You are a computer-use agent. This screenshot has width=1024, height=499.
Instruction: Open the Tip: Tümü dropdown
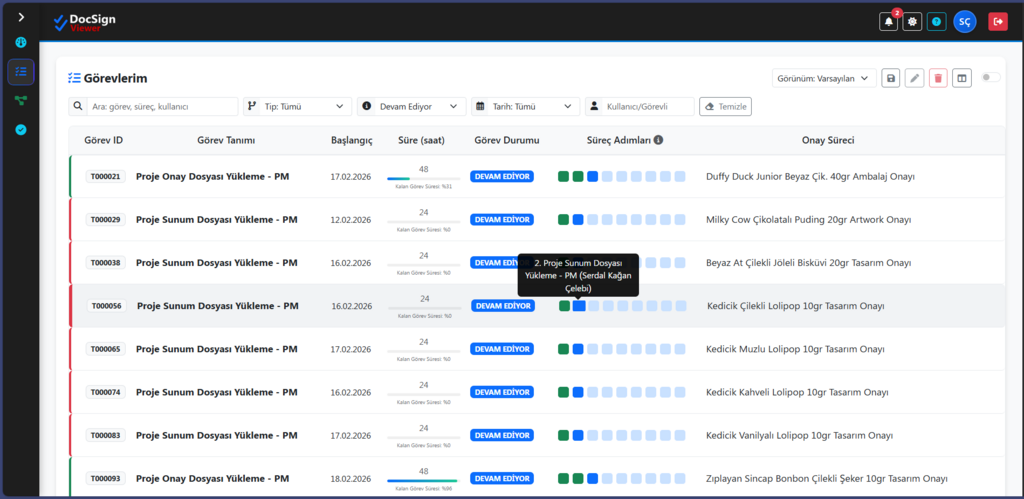click(x=297, y=106)
